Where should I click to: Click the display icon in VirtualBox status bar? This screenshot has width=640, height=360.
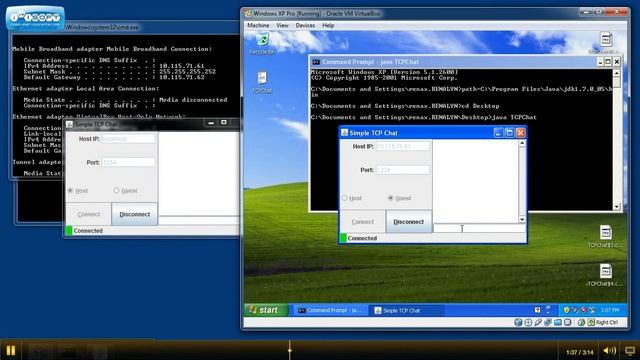(567, 322)
